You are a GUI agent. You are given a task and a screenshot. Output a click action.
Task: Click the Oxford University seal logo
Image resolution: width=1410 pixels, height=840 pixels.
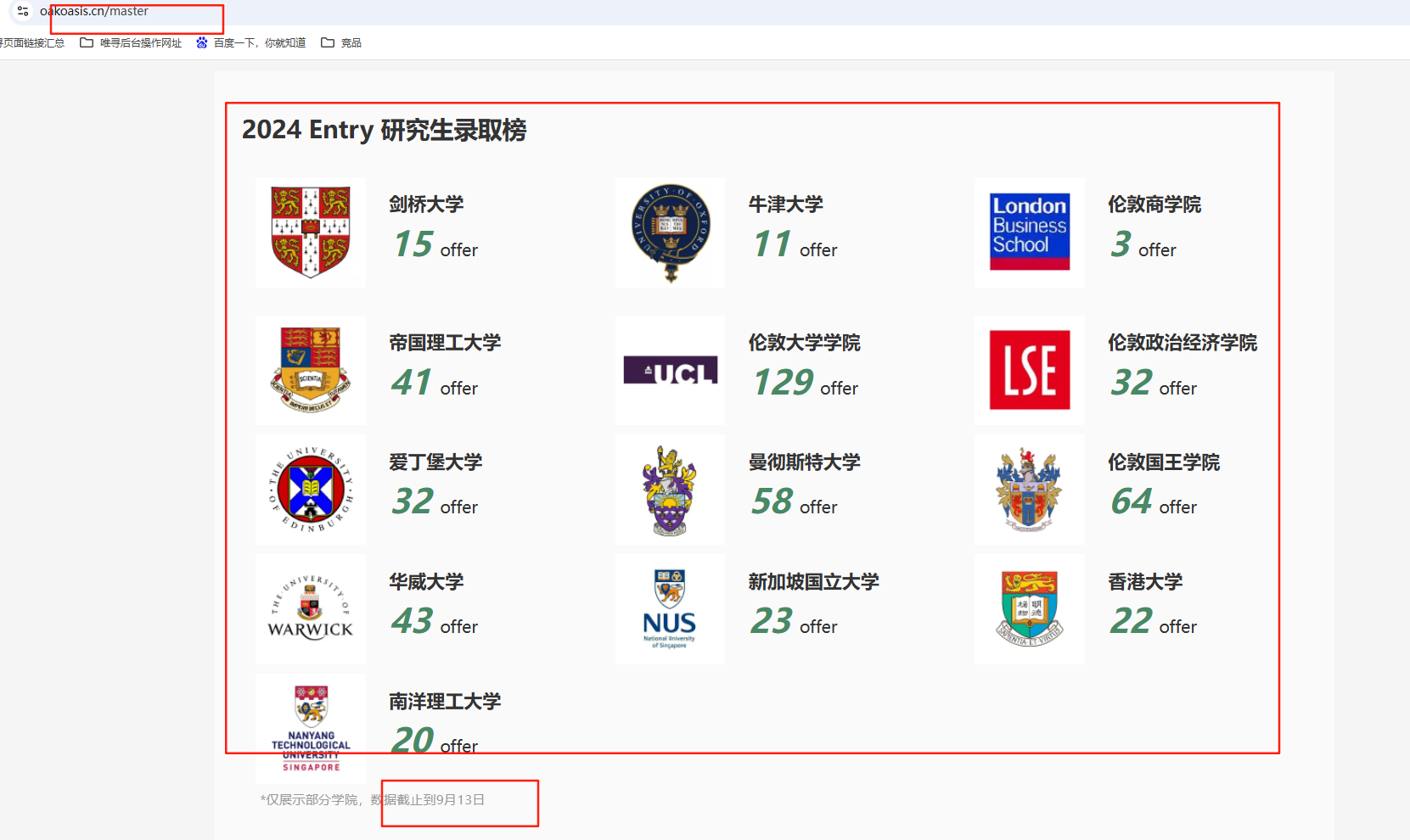(x=670, y=232)
